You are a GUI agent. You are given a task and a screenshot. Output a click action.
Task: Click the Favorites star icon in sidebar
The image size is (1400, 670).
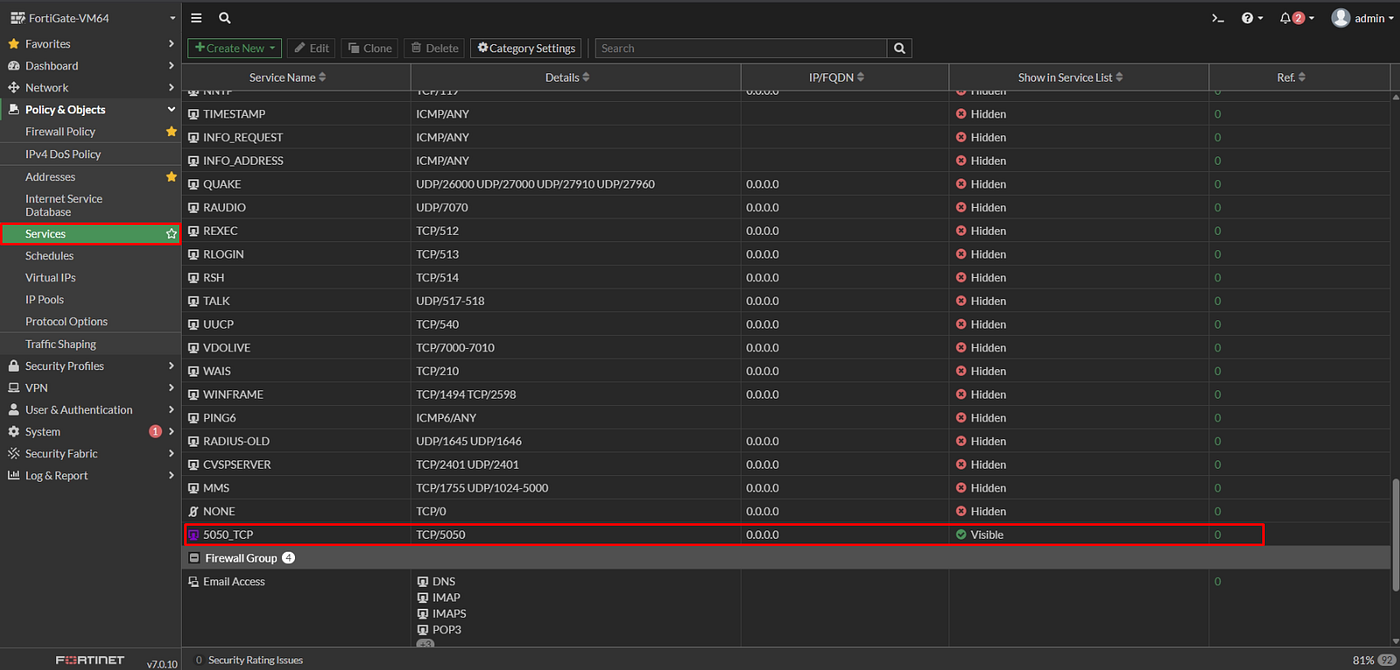14,44
